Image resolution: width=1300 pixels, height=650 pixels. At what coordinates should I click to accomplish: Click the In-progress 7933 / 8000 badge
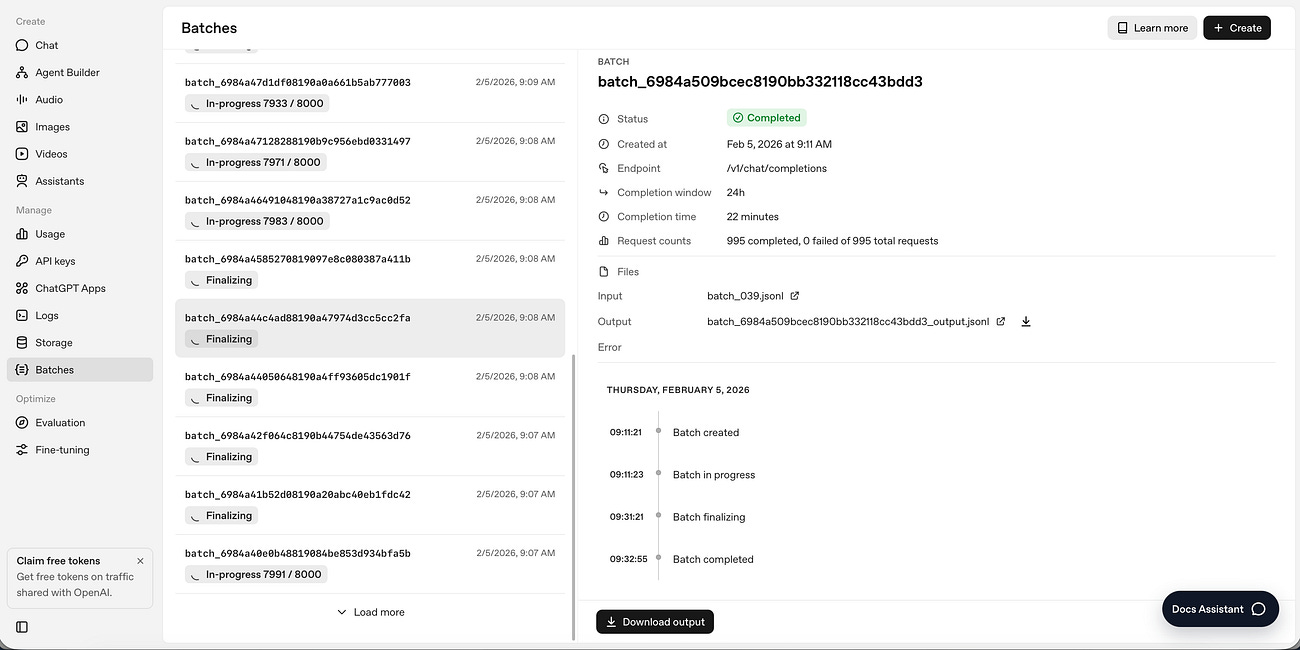[x=256, y=103]
